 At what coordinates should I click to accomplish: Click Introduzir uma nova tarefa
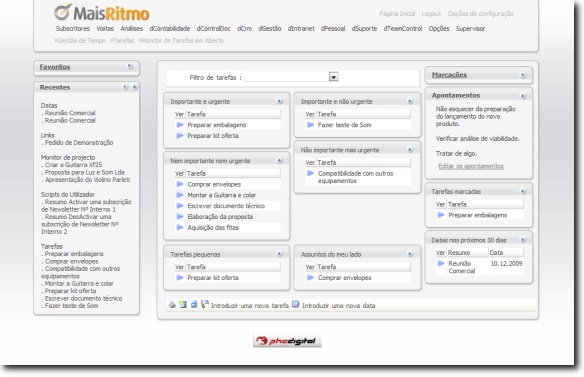(250, 305)
